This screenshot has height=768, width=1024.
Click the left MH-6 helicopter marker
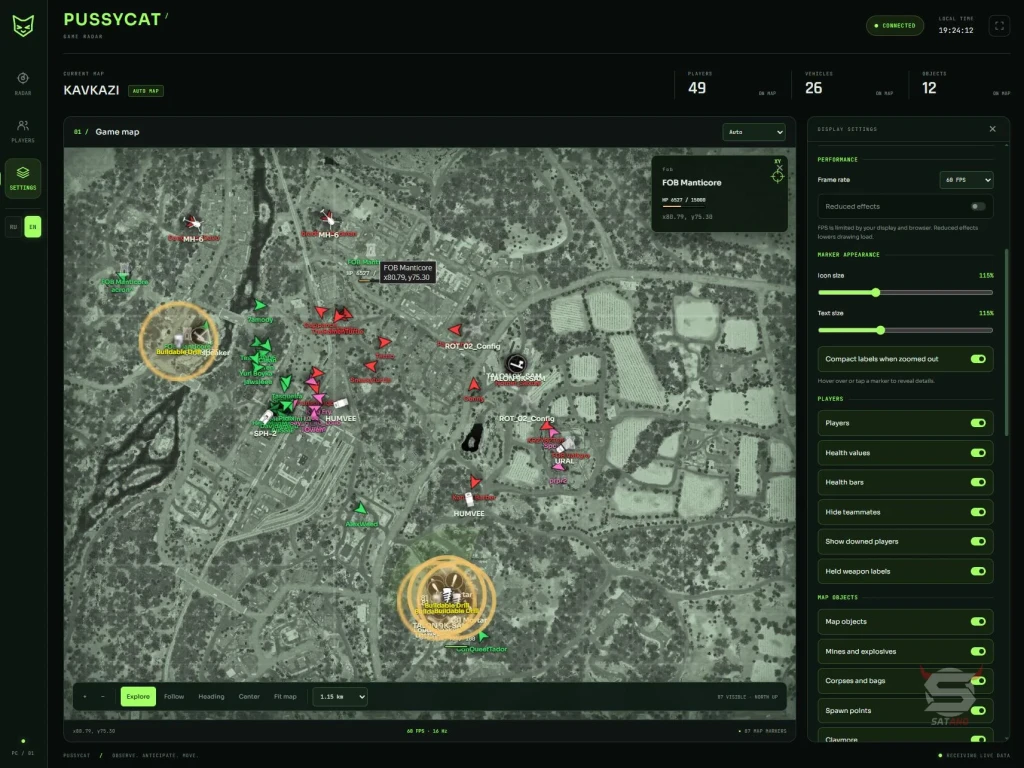[192, 223]
